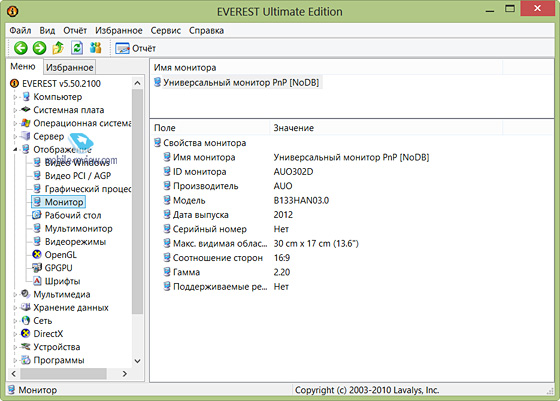Click the tree scrollbar down arrow
560x401 pixels.
pyautogui.click(x=138, y=361)
